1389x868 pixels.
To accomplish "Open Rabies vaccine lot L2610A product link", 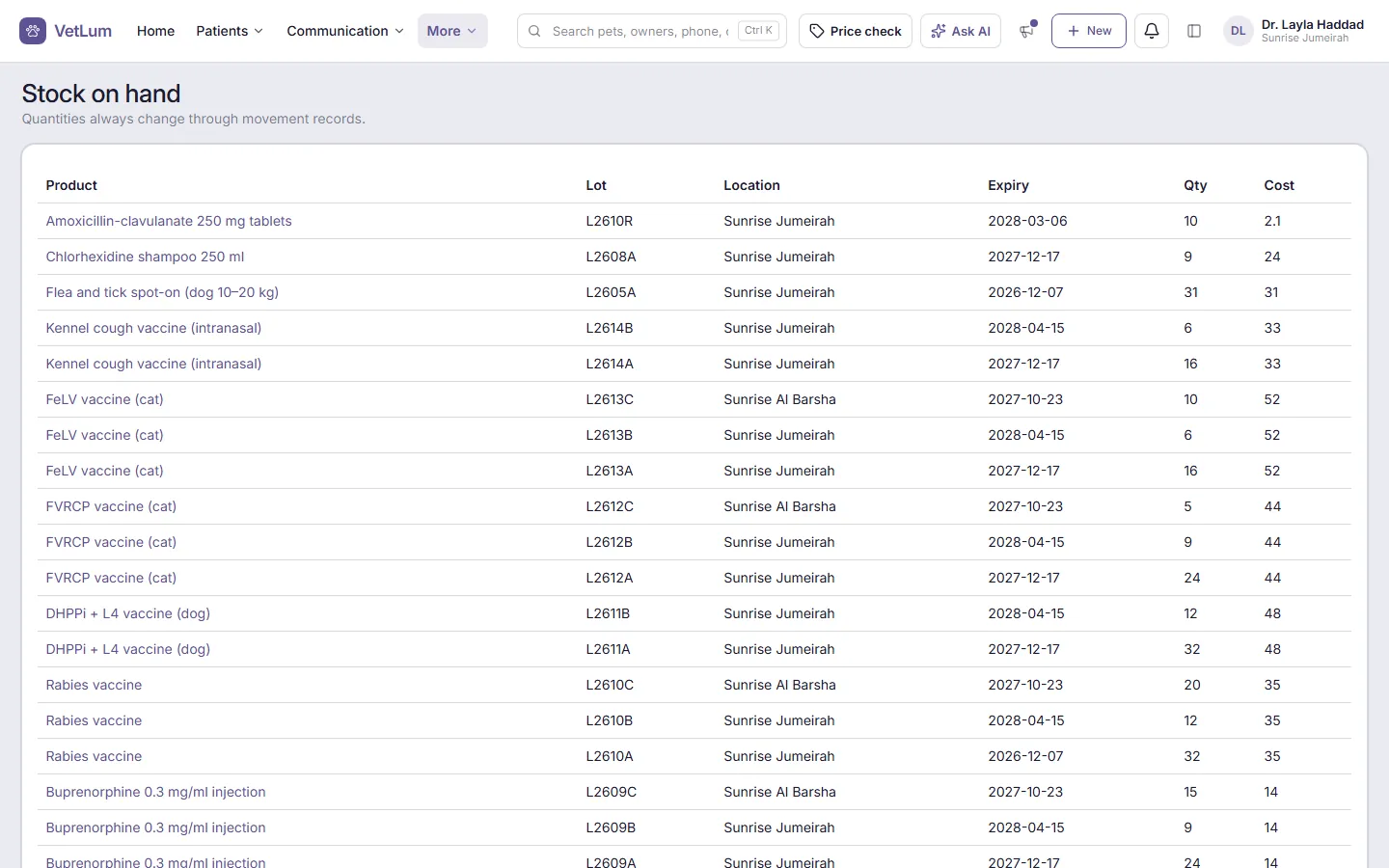I will pyautogui.click(x=94, y=756).
